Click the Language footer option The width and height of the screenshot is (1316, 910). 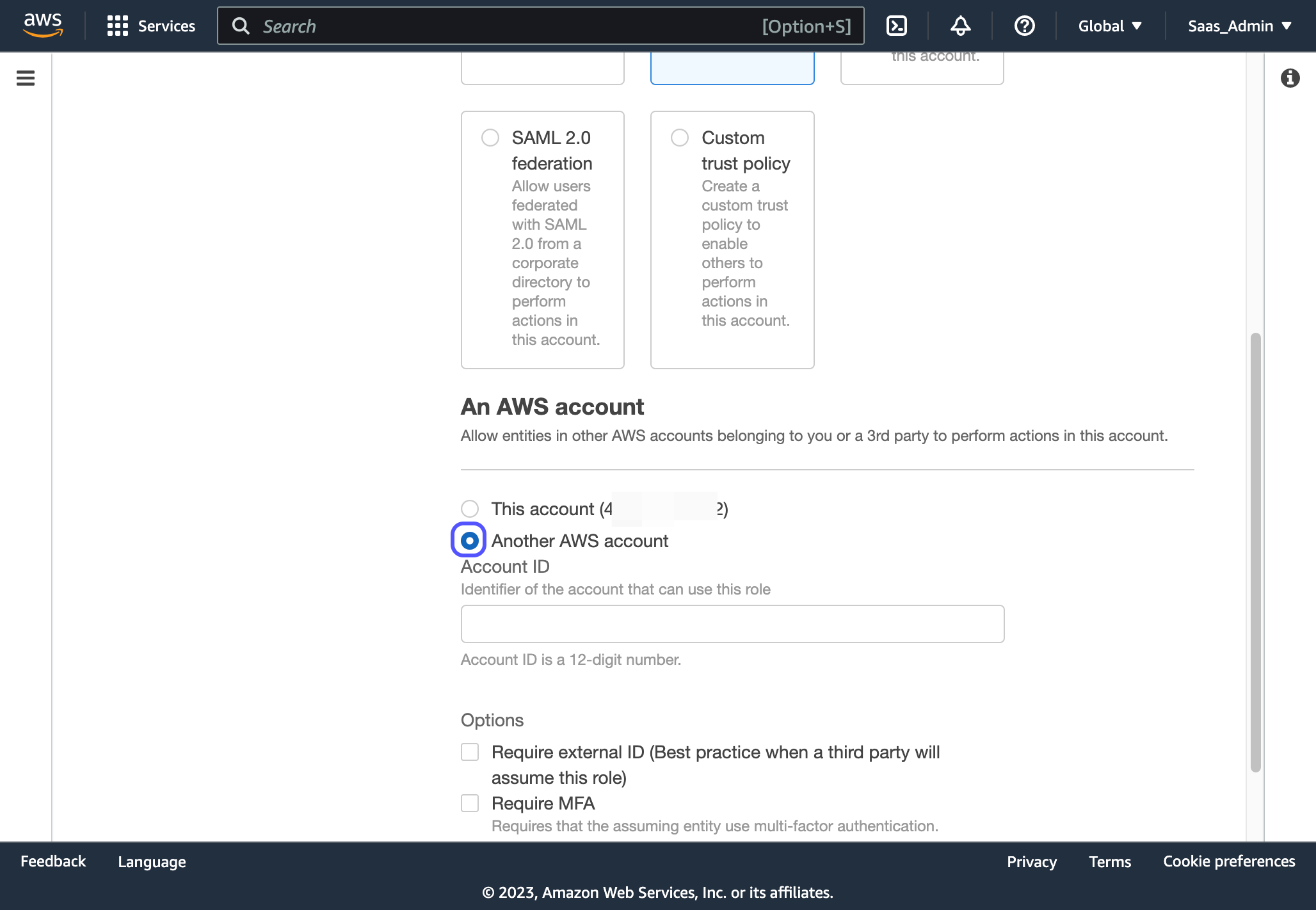click(152, 861)
